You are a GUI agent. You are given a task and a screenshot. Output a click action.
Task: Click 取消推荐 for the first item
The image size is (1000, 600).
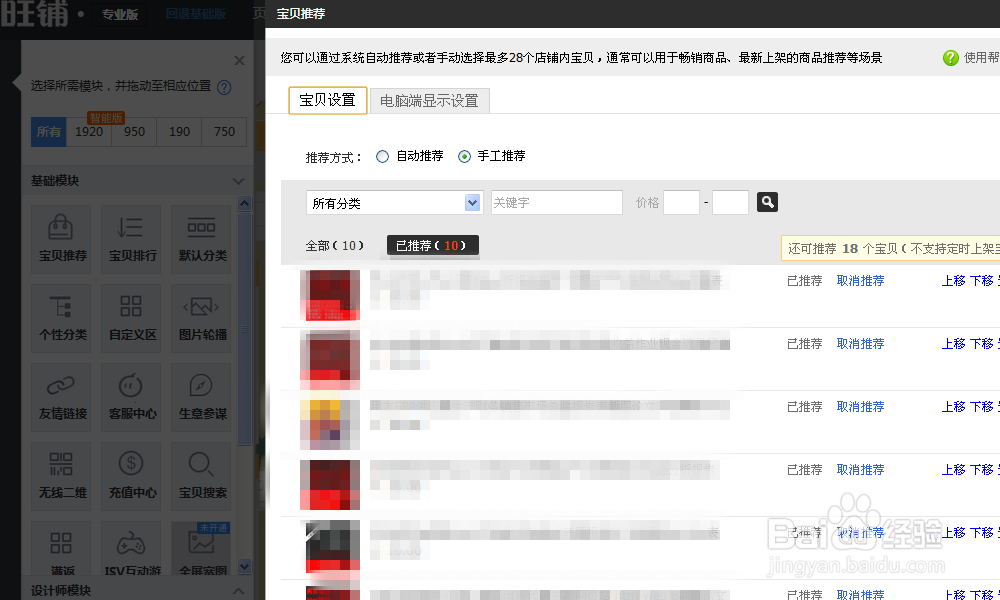(x=860, y=281)
